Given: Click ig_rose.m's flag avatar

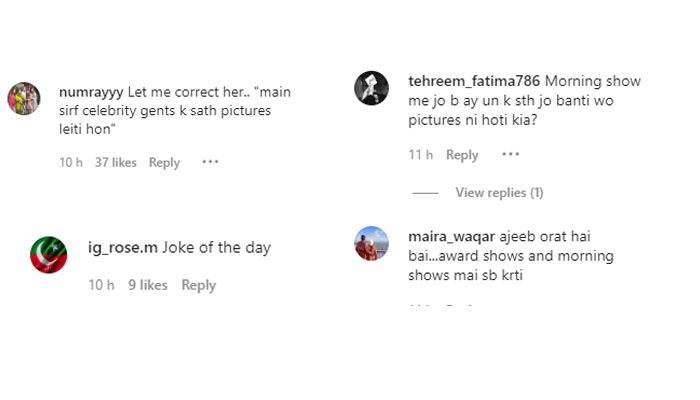Looking at the screenshot, I should coord(49,254).
